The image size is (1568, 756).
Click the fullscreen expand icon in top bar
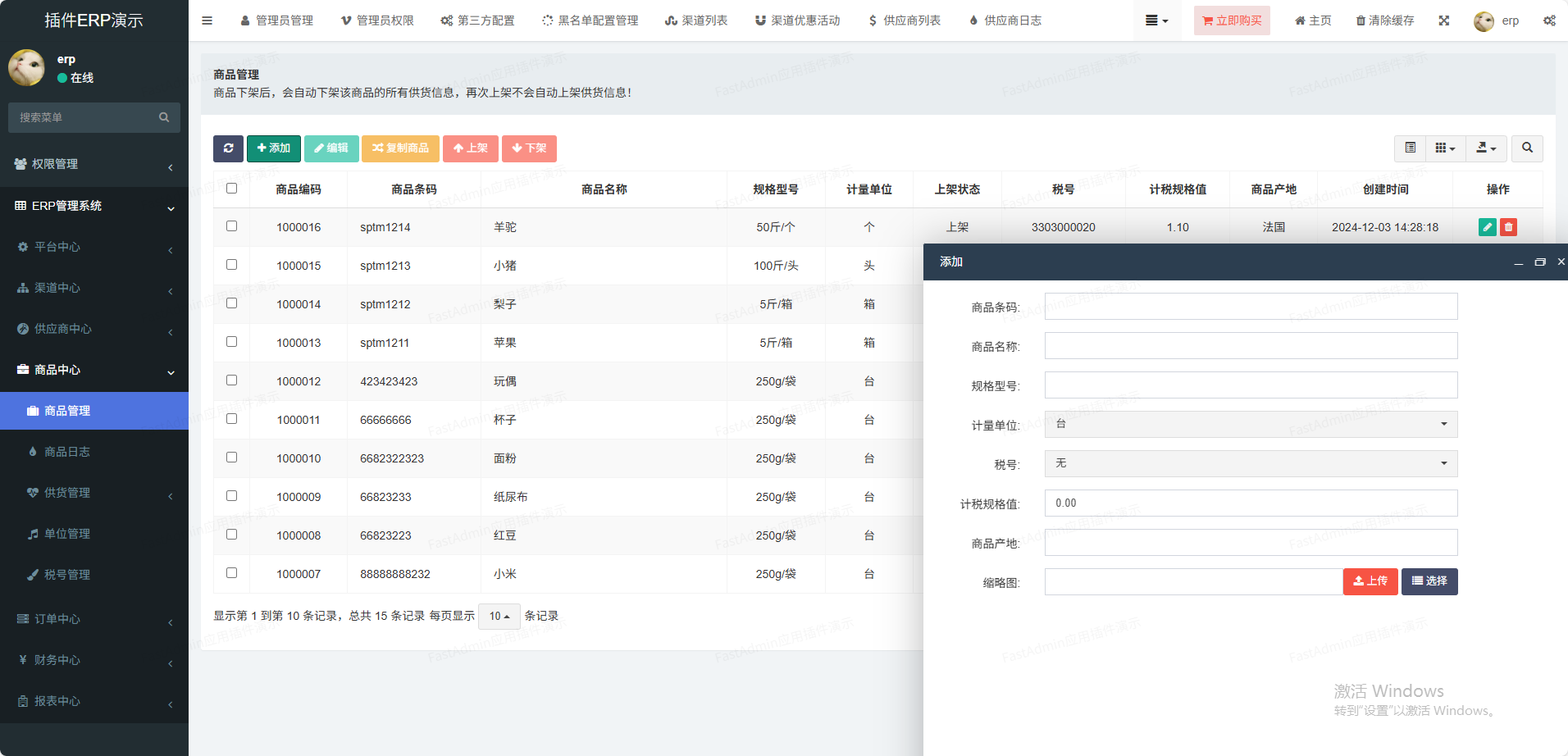[1444, 20]
